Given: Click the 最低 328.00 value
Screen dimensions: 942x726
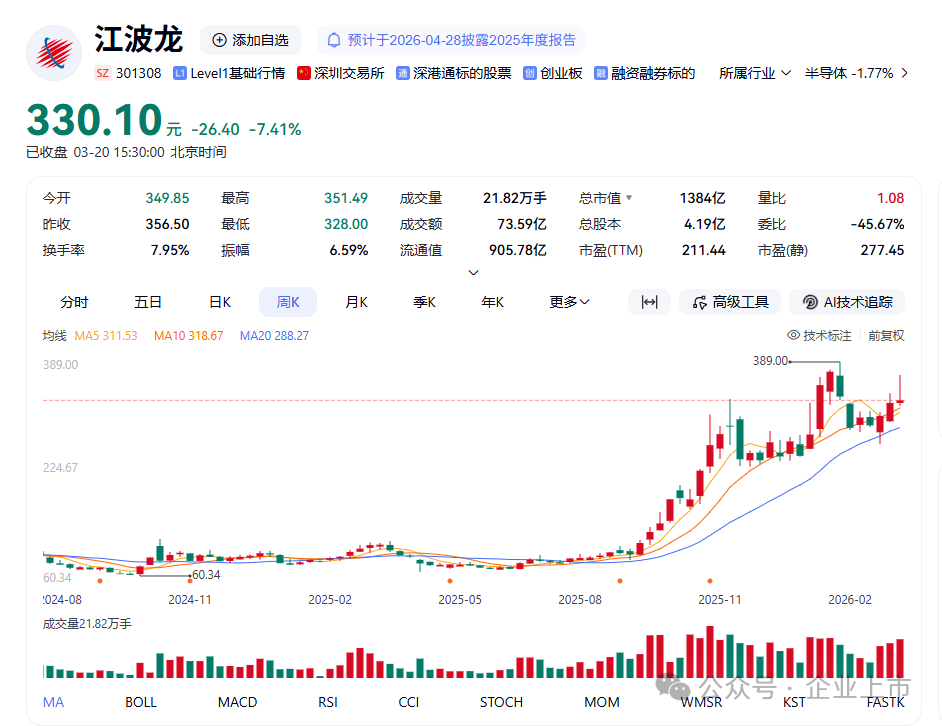Looking at the screenshot, I should [x=346, y=224].
